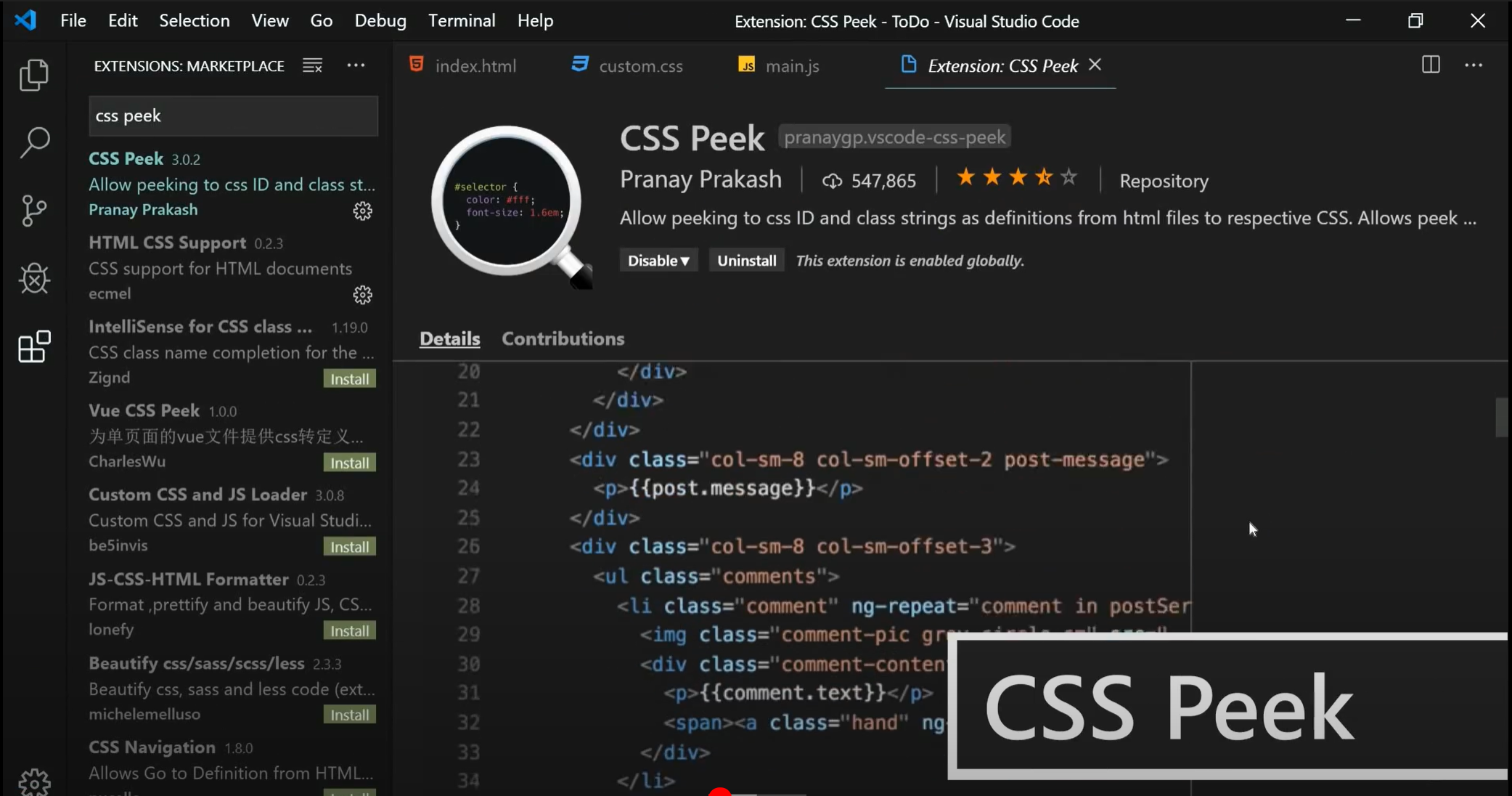Install IntelliSense for CSS class names
The width and height of the screenshot is (1512, 796).
(x=349, y=379)
